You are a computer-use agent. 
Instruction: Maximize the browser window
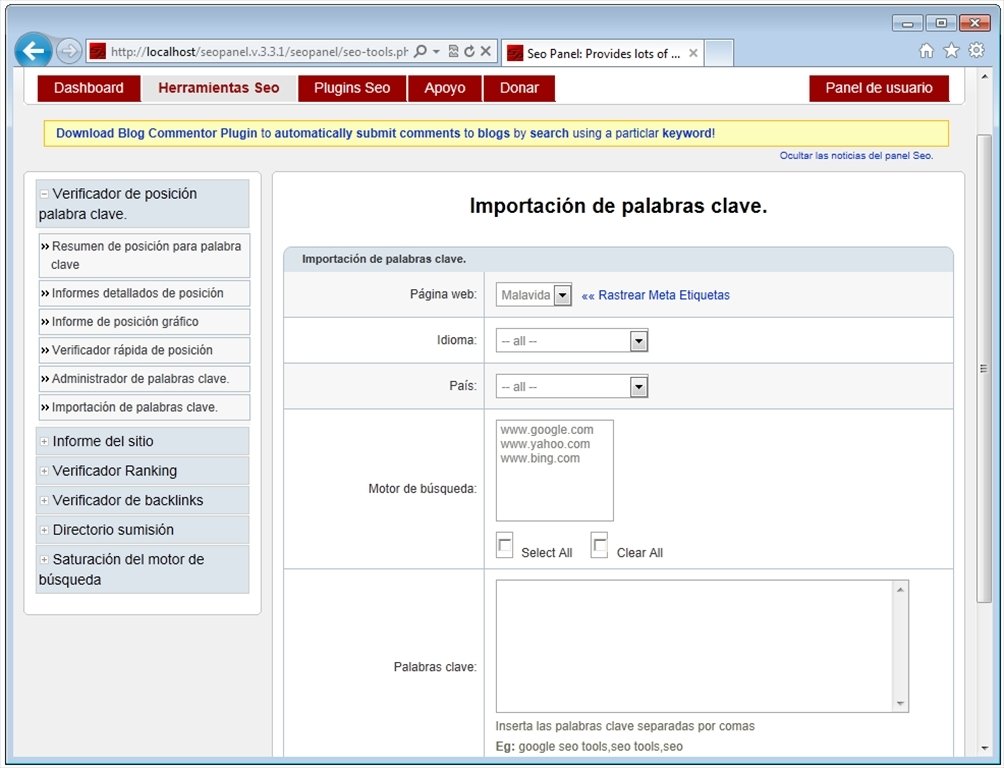[941, 23]
